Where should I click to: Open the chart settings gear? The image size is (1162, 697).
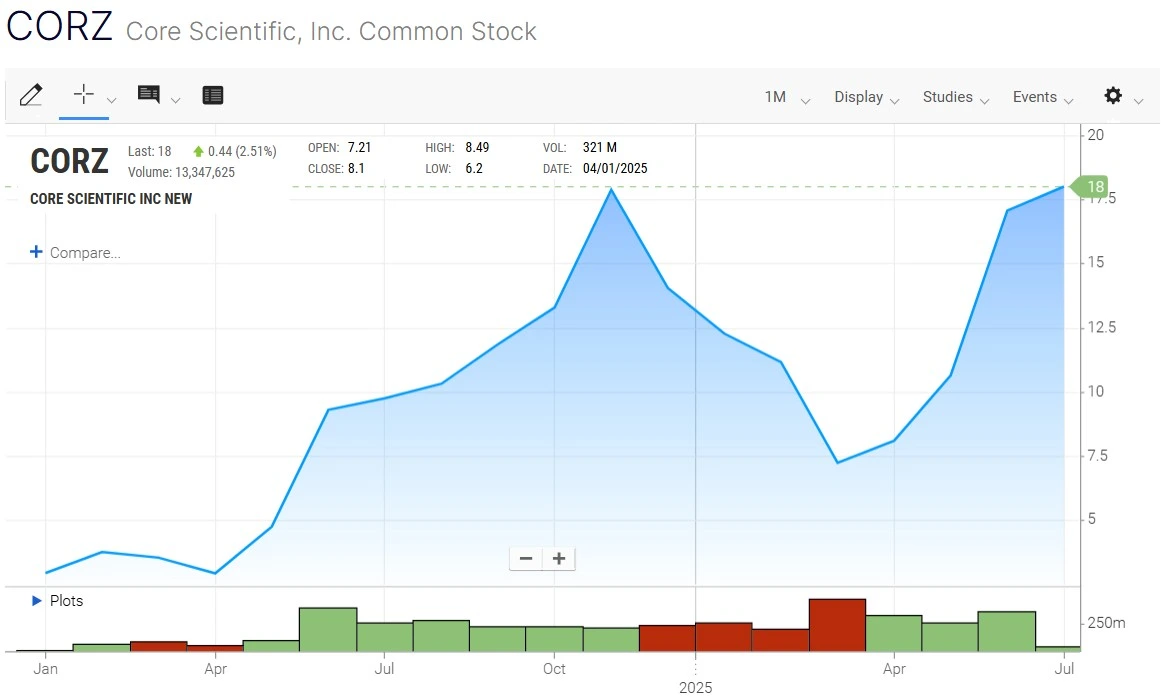click(1113, 96)
